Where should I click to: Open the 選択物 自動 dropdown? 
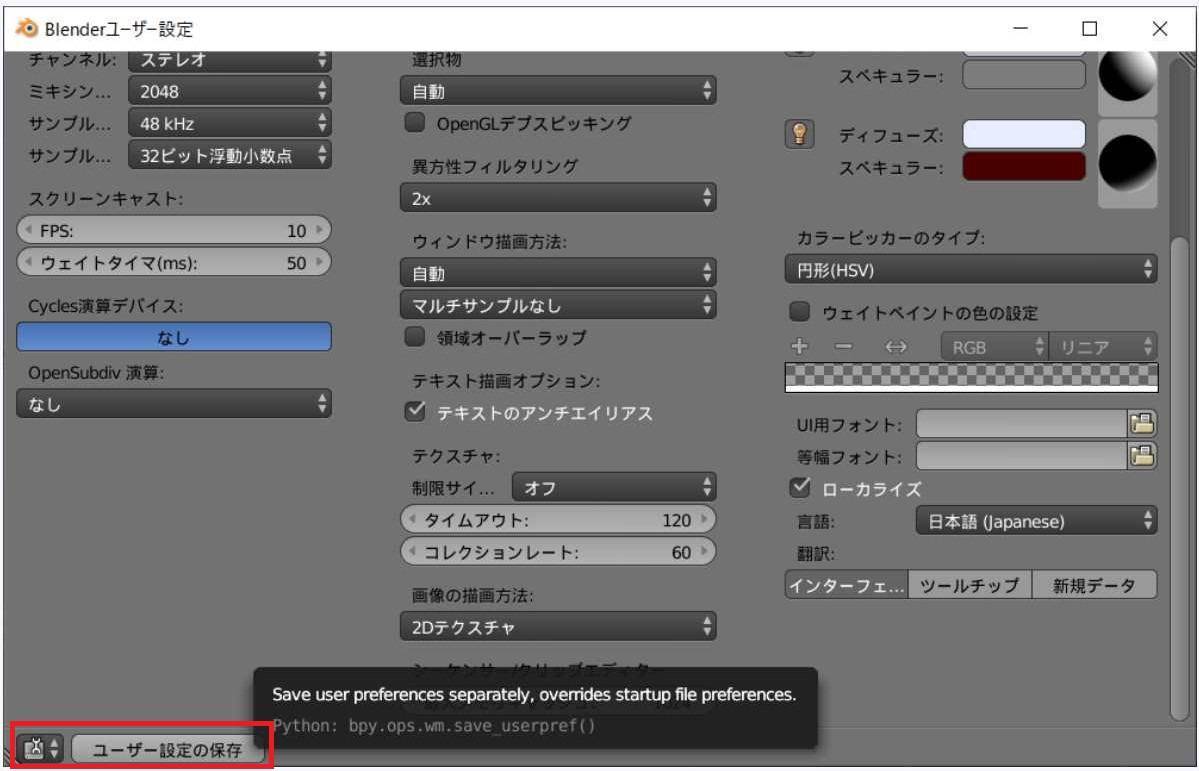point(557,91)
